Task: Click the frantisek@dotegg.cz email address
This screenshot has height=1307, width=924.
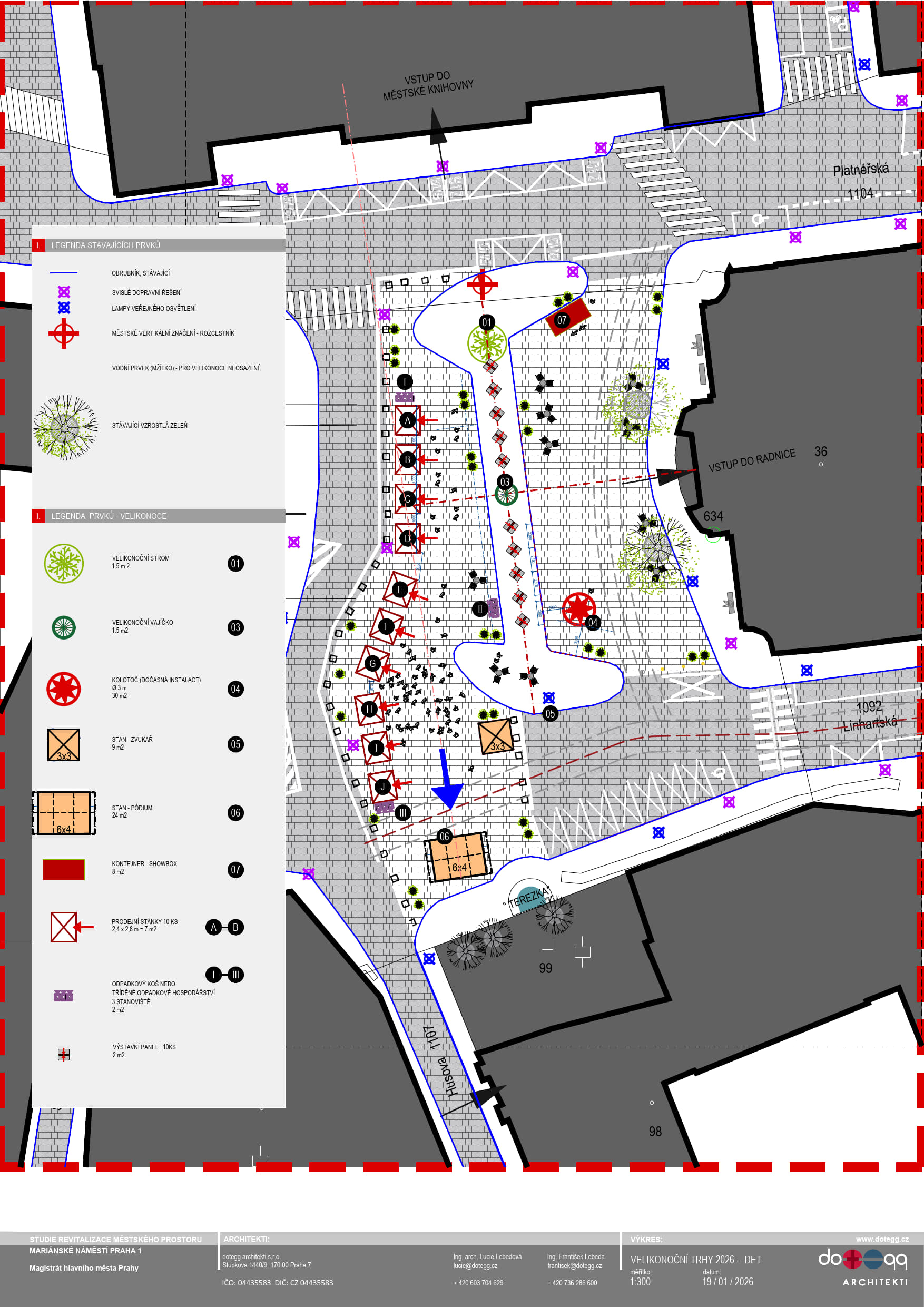Action: [574, 1265]
